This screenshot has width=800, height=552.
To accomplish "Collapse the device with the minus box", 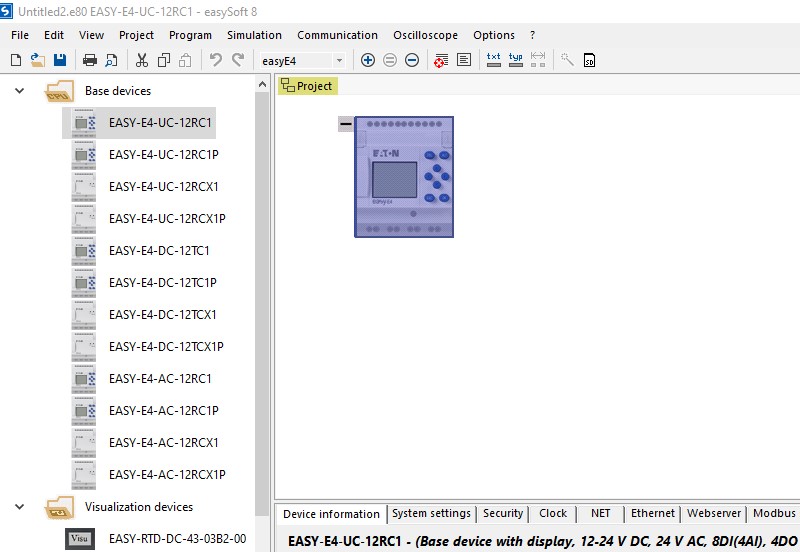I will tap(345, 123).
